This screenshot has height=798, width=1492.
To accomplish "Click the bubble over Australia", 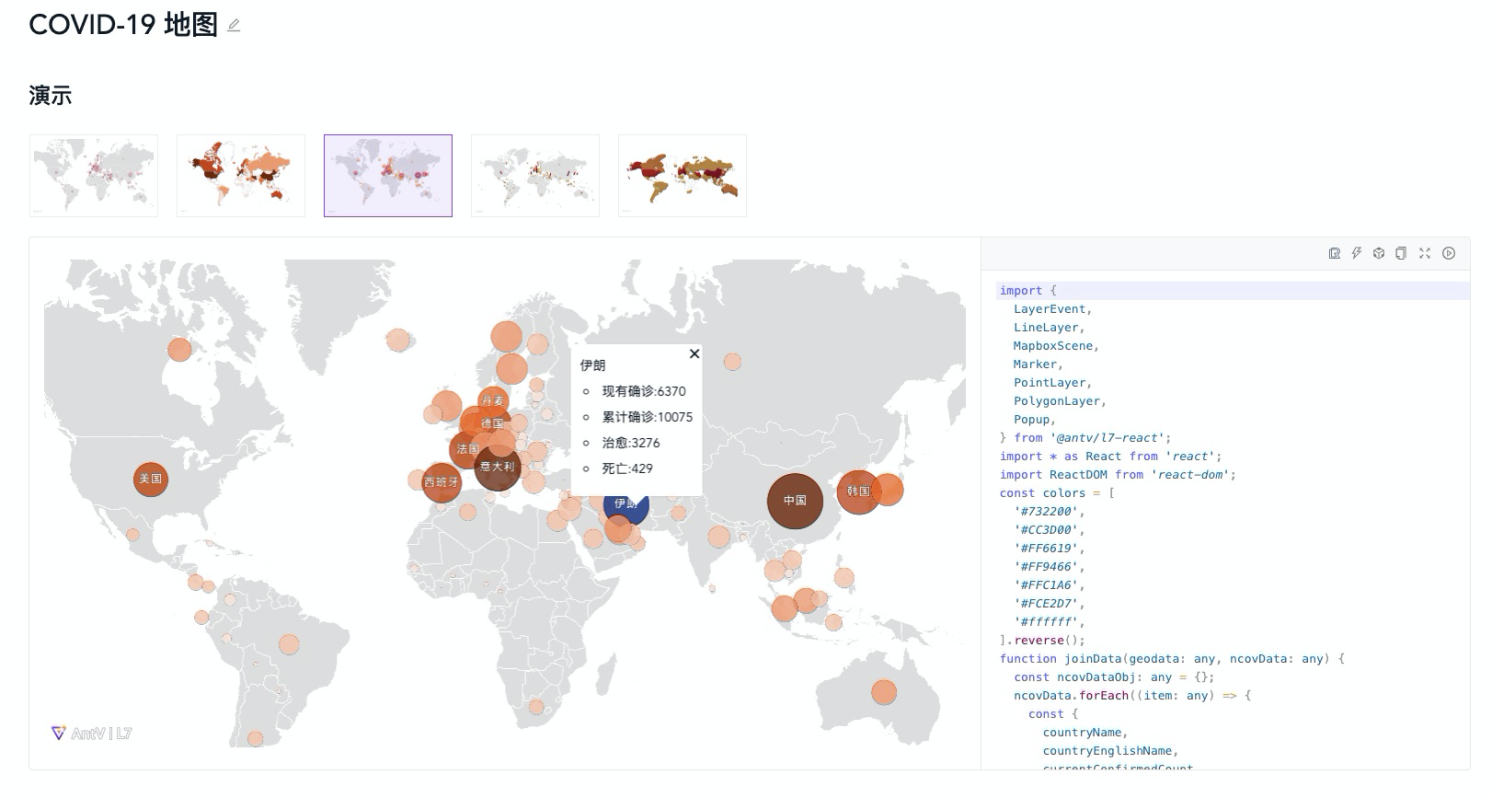I will tap(884, 692).
